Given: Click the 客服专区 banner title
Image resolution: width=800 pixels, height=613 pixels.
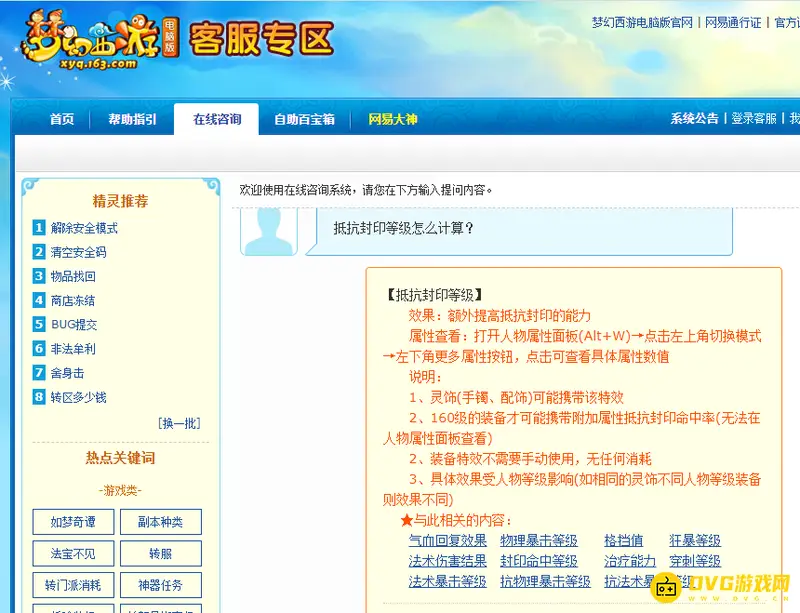Looking at the screenshot, I should tap(261, 39).
